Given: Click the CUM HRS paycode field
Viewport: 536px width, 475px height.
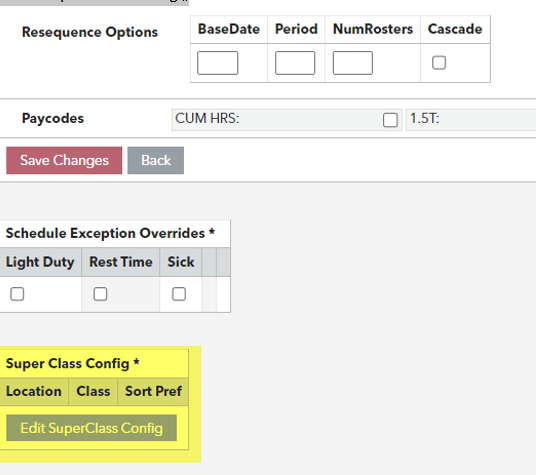Looking at the screenshot, I should coord(287,120).
